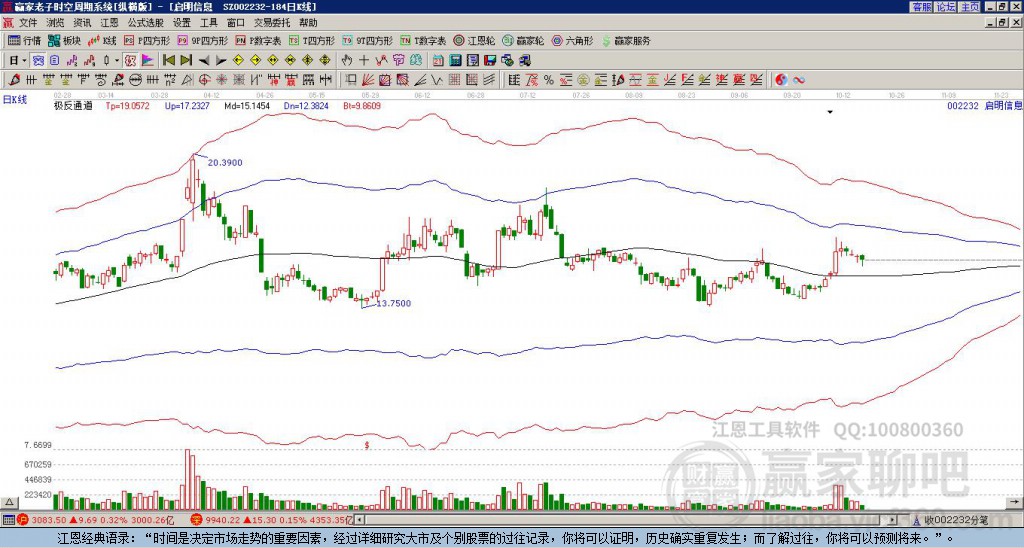This screenshot has width=1024, height=548.
Task: Open the 行情 quotes view
Action: (x=24, y=40)
